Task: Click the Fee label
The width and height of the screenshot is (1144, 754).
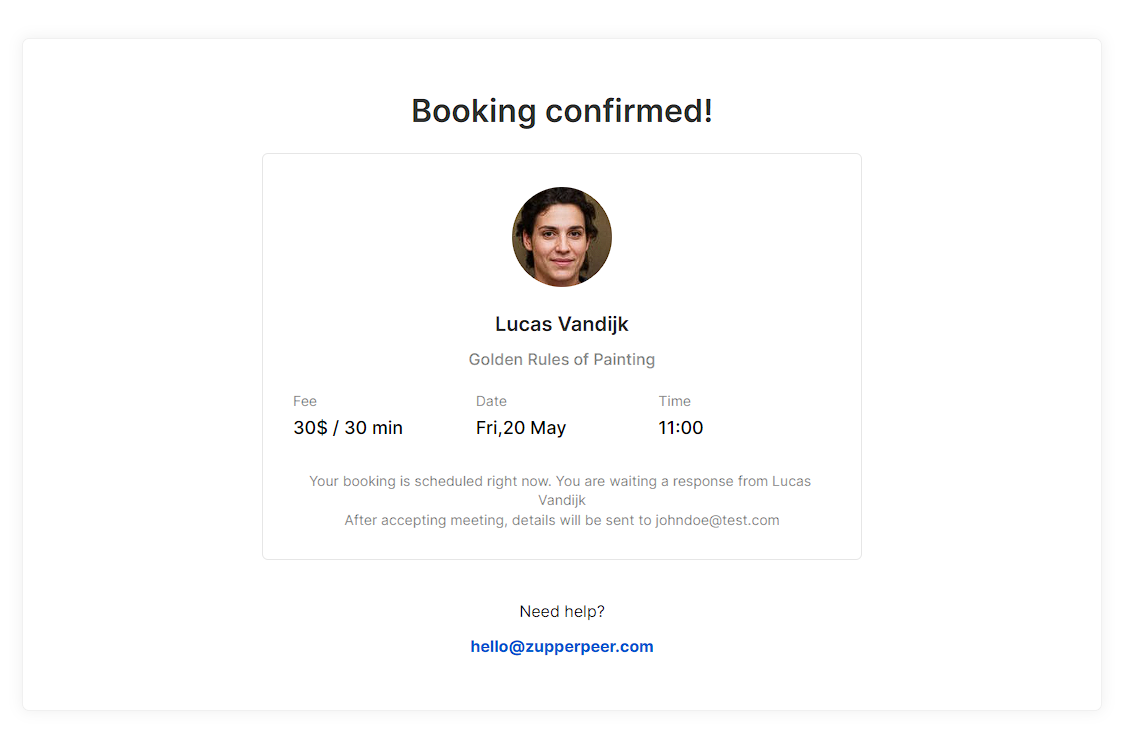Action: pyautogui.click(x=304, y=401)
